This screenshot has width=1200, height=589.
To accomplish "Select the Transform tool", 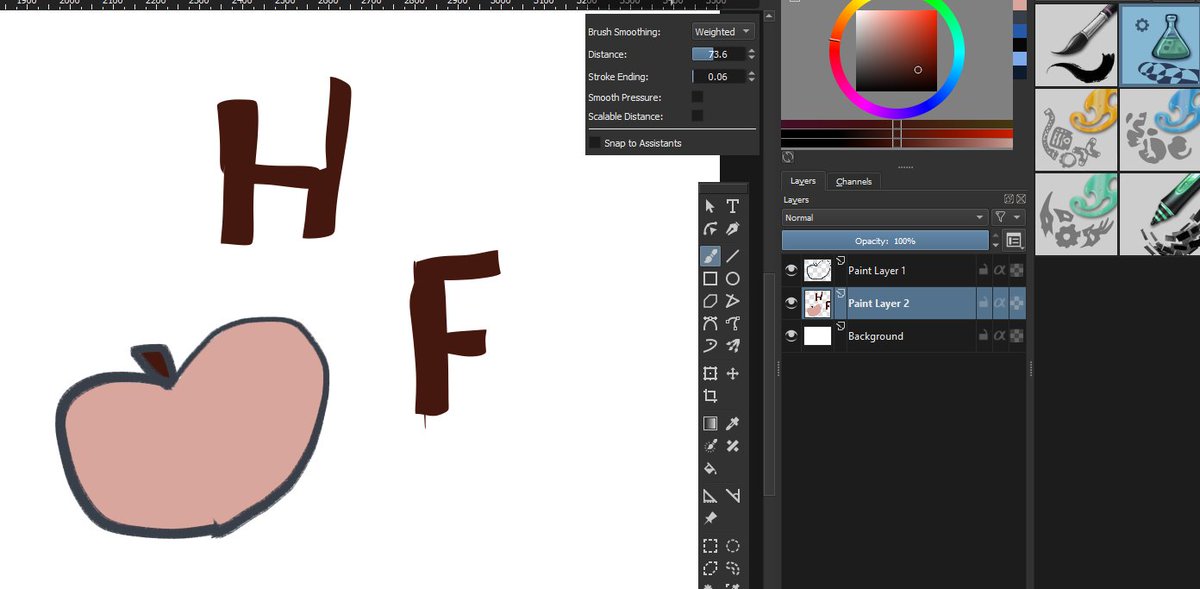I will click(710, 373).
